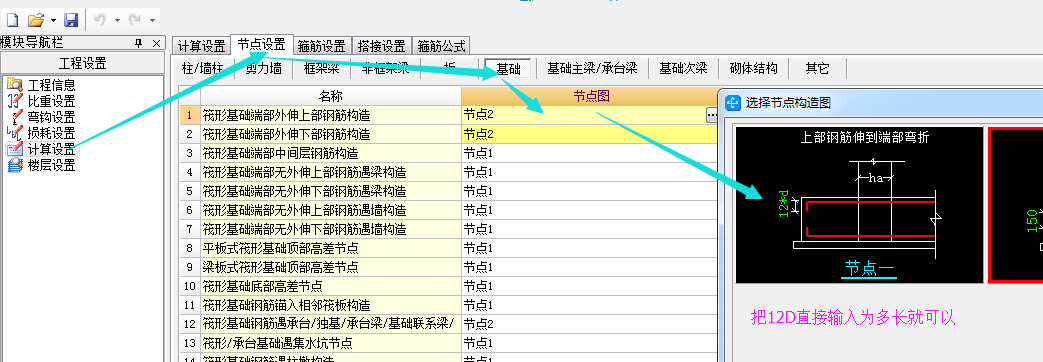
Task: Switch to the 箍筋设置 tab
Action: 321,46
